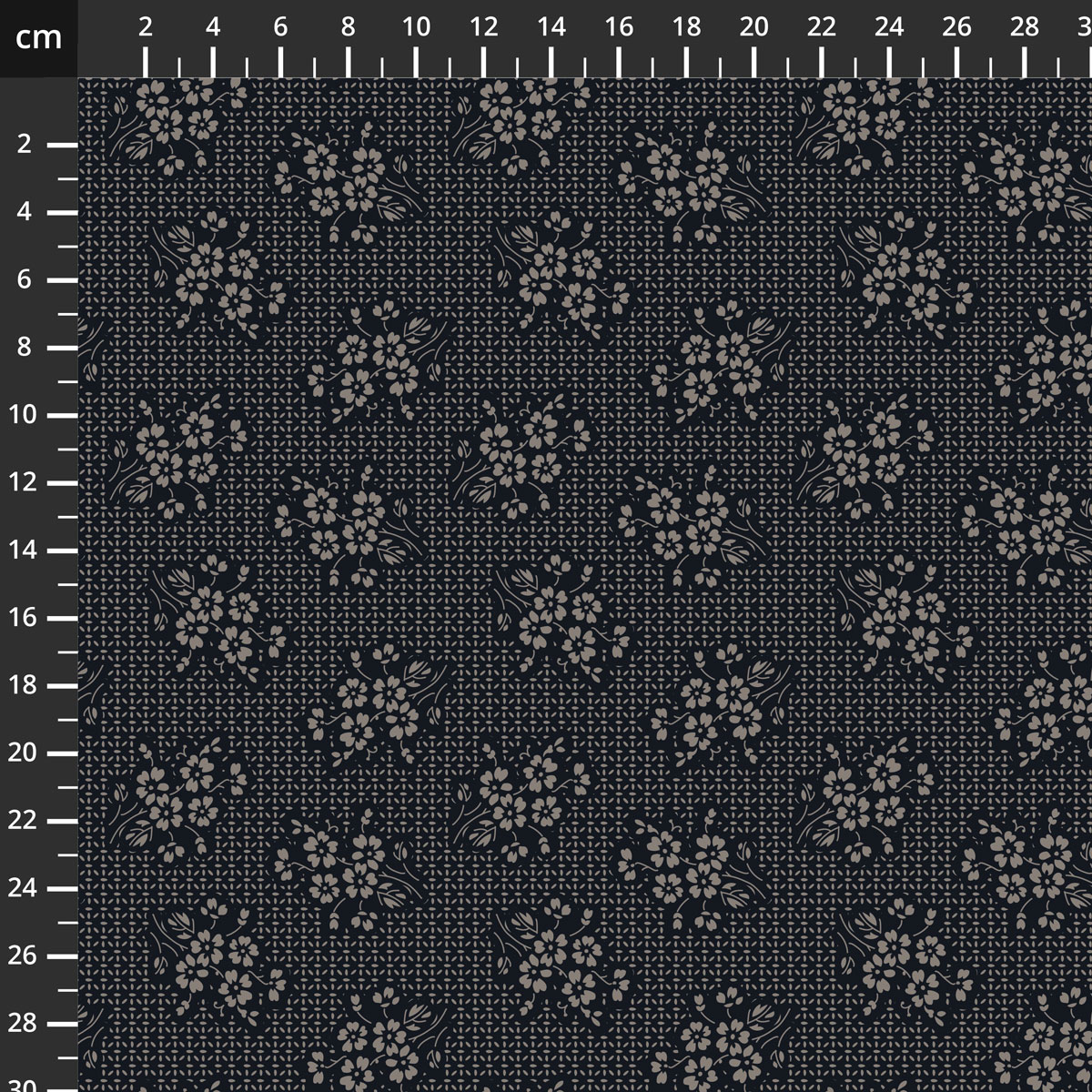The height and width of the screenshot is (1092, 1092).
Task: Click the "2" mark on the horizontal ruler
Action: [x=146, y=27]
